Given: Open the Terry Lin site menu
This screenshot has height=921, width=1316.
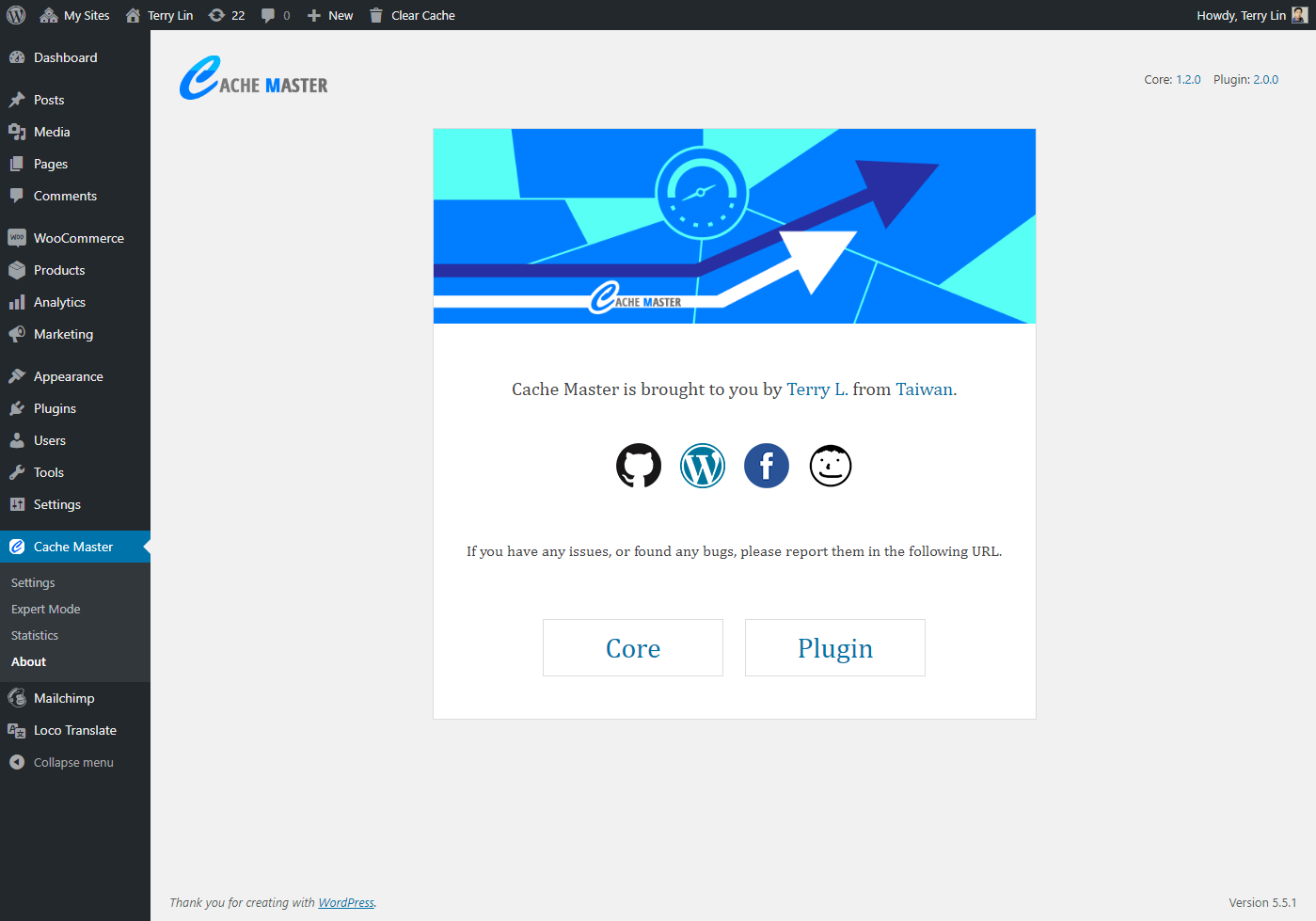Looking at the screenshot, I should coord(159,15).
